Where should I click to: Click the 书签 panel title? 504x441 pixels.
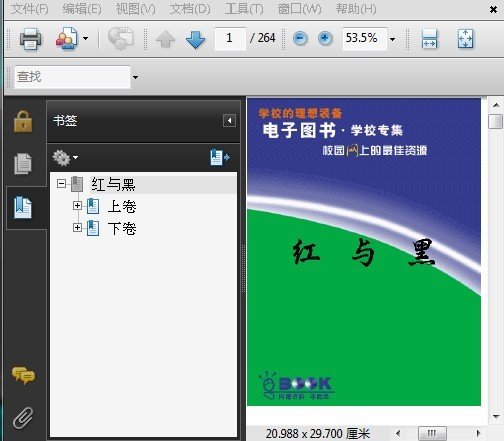click(x=65, y=121)
